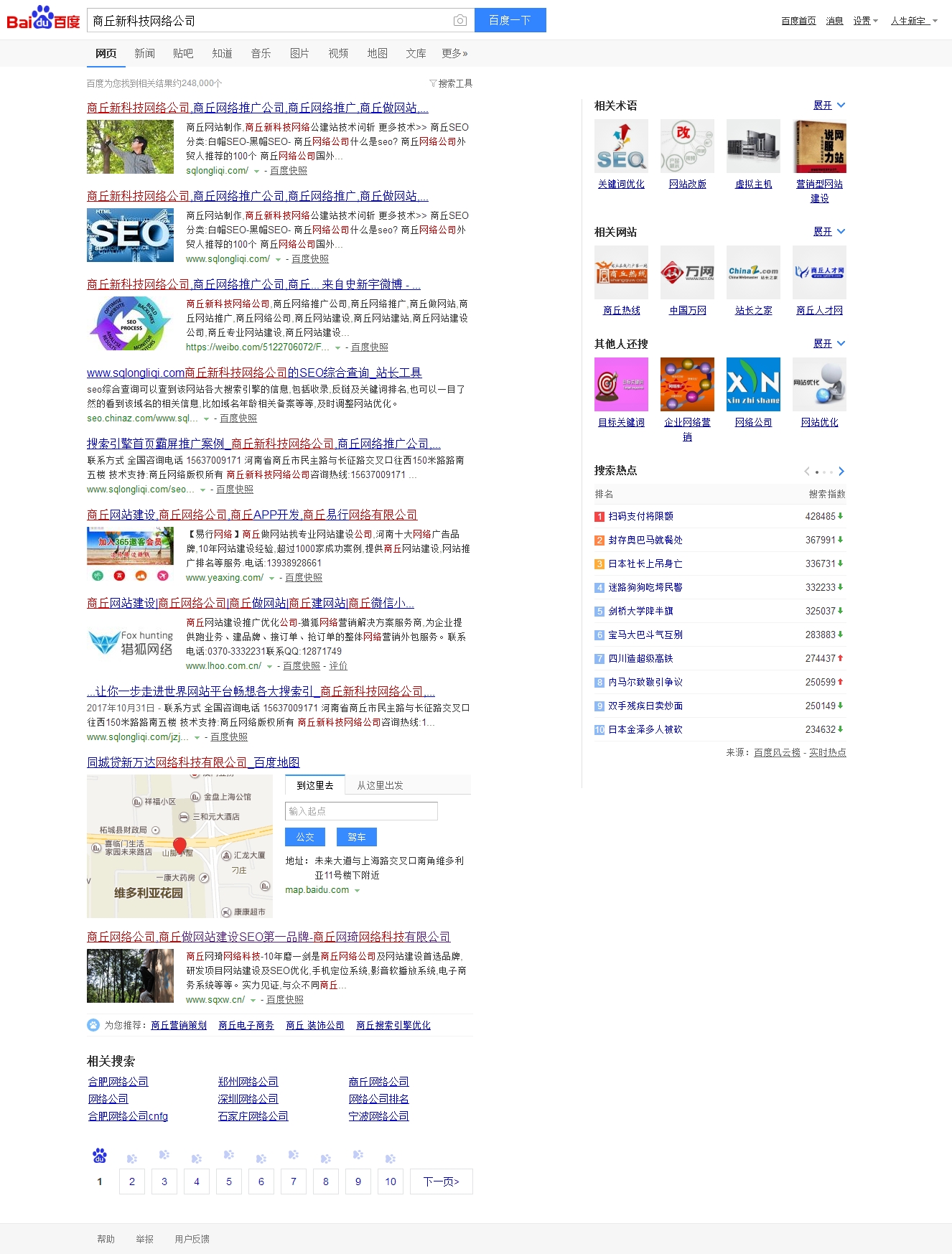Open 百度首页 link
Viewport: 952px width, 1254px height.
tap(798, 21)
